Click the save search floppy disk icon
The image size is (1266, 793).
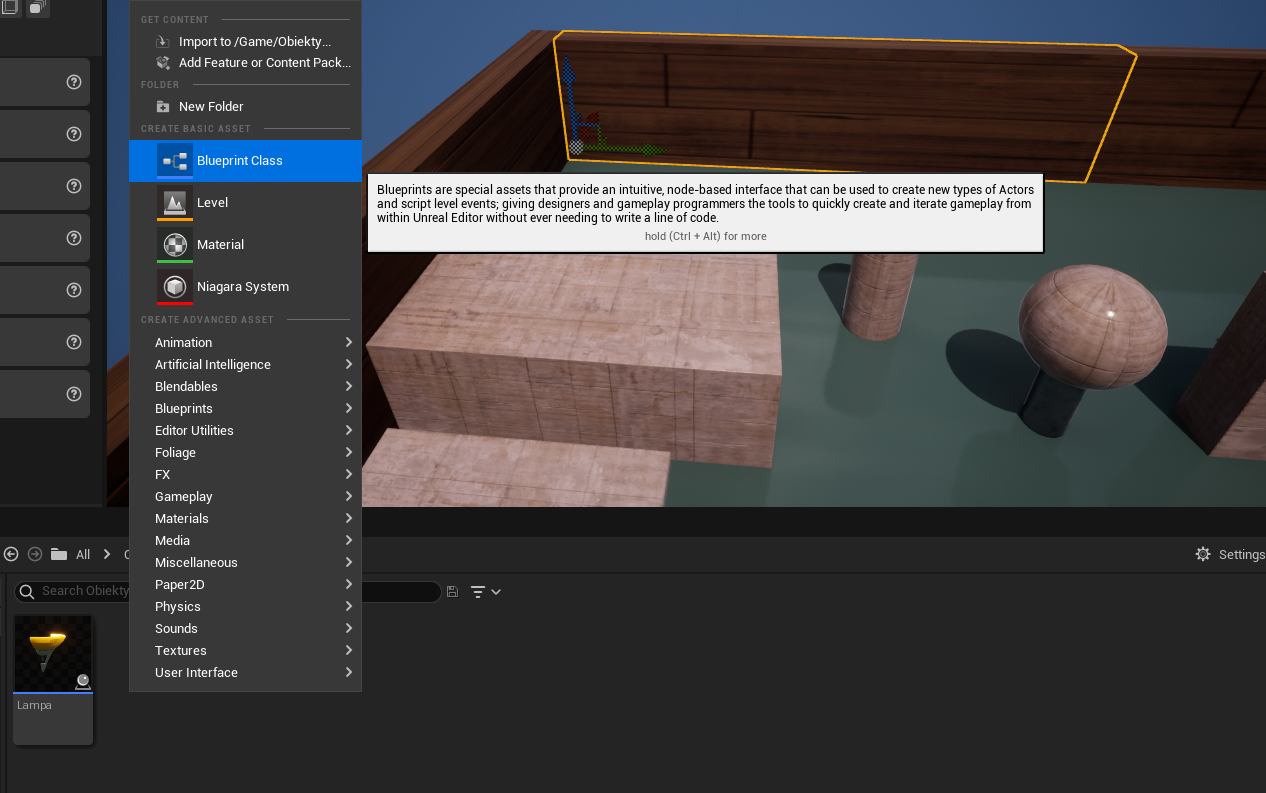coord(452,592)
